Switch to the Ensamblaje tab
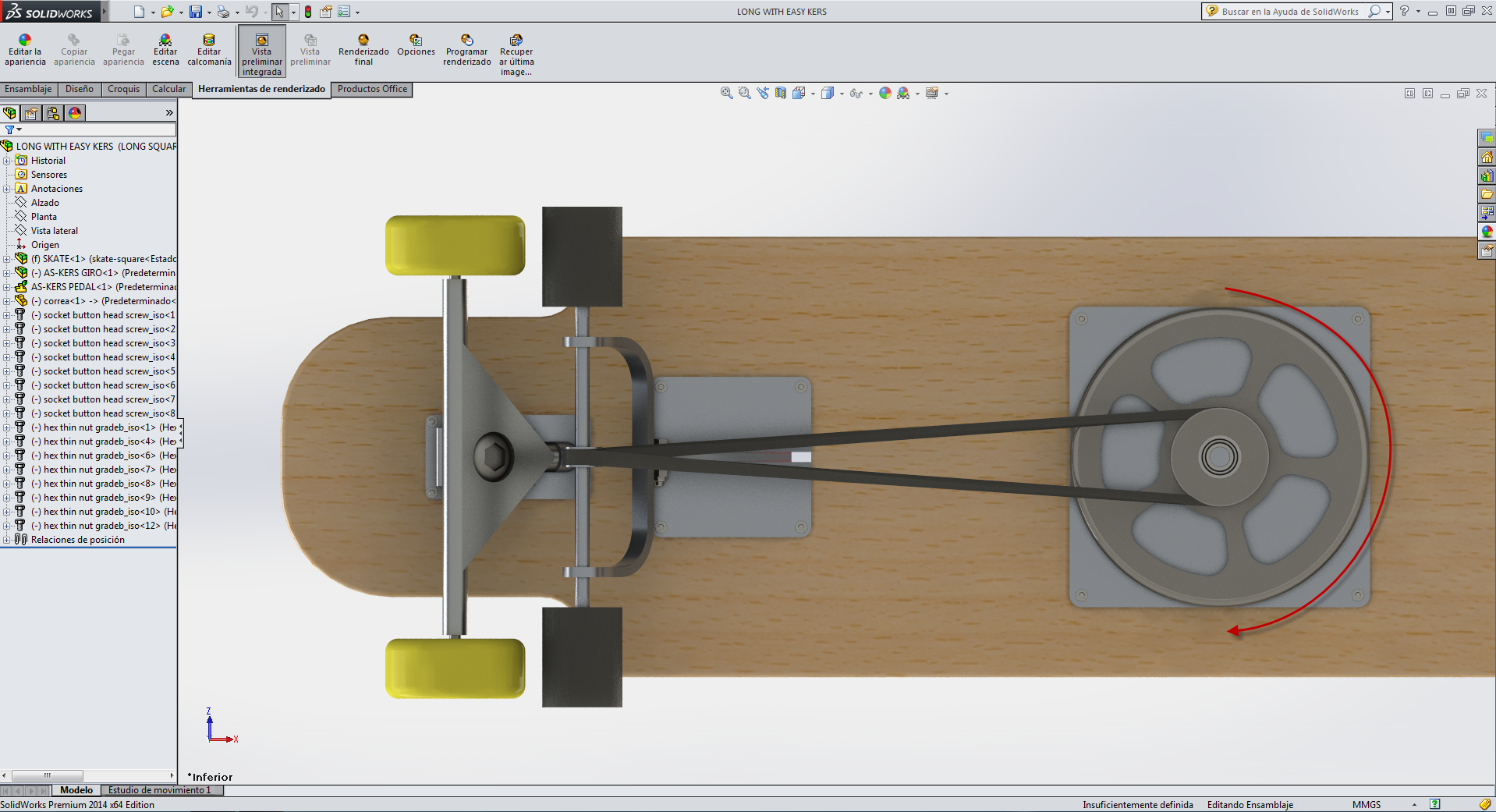 (x=28, y=89)
